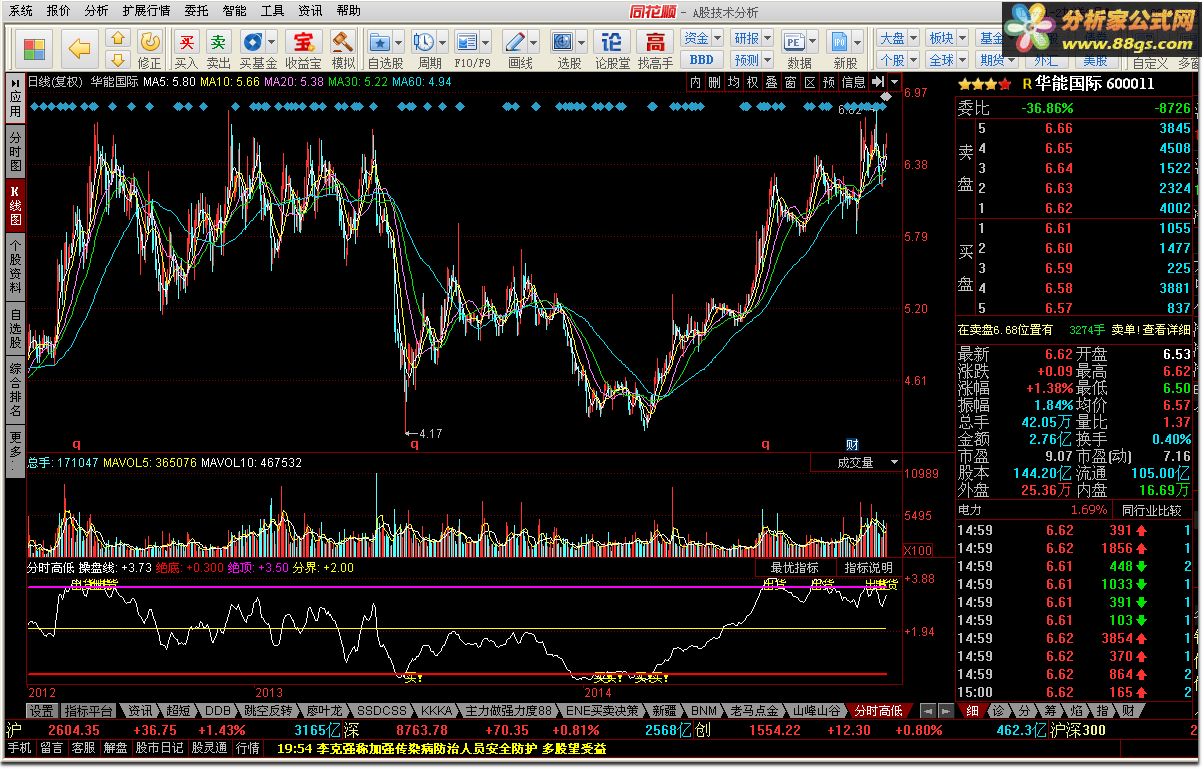Select the 细 detail tab at bottom right
This screenshot has height=769, width=1204.
point(972,711)
